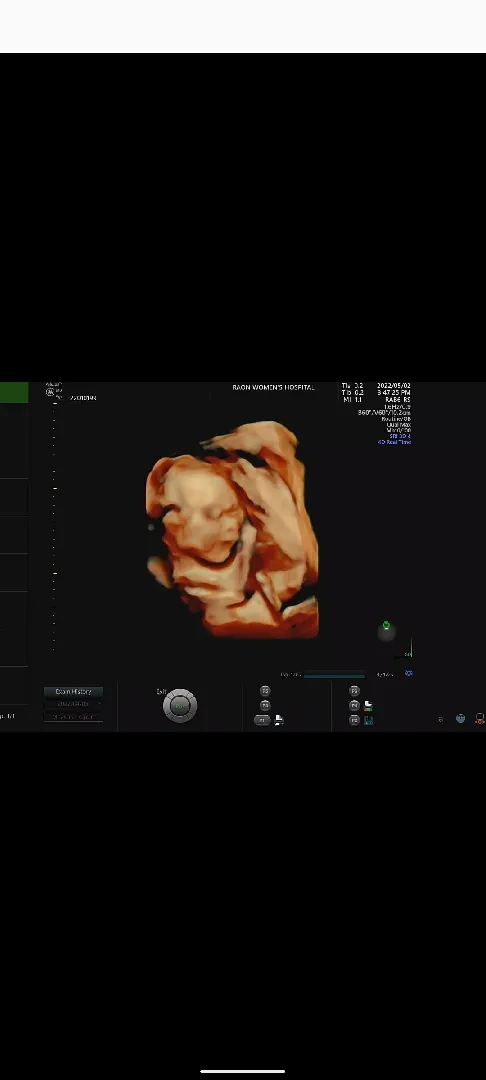Click the round Exit trackball control
This screenshot has width=486, height=1080.
[180, 705]
